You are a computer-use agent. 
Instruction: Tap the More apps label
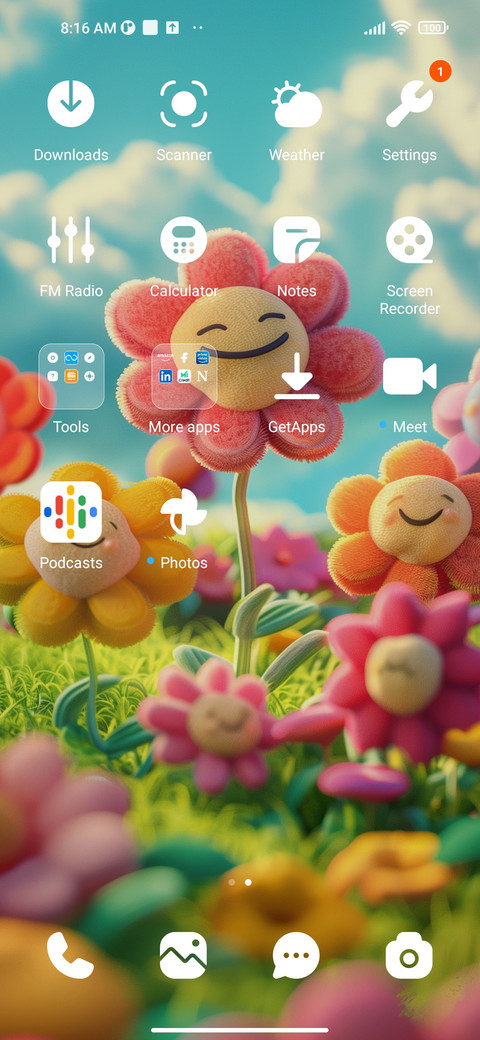click(x=184, y=426)
